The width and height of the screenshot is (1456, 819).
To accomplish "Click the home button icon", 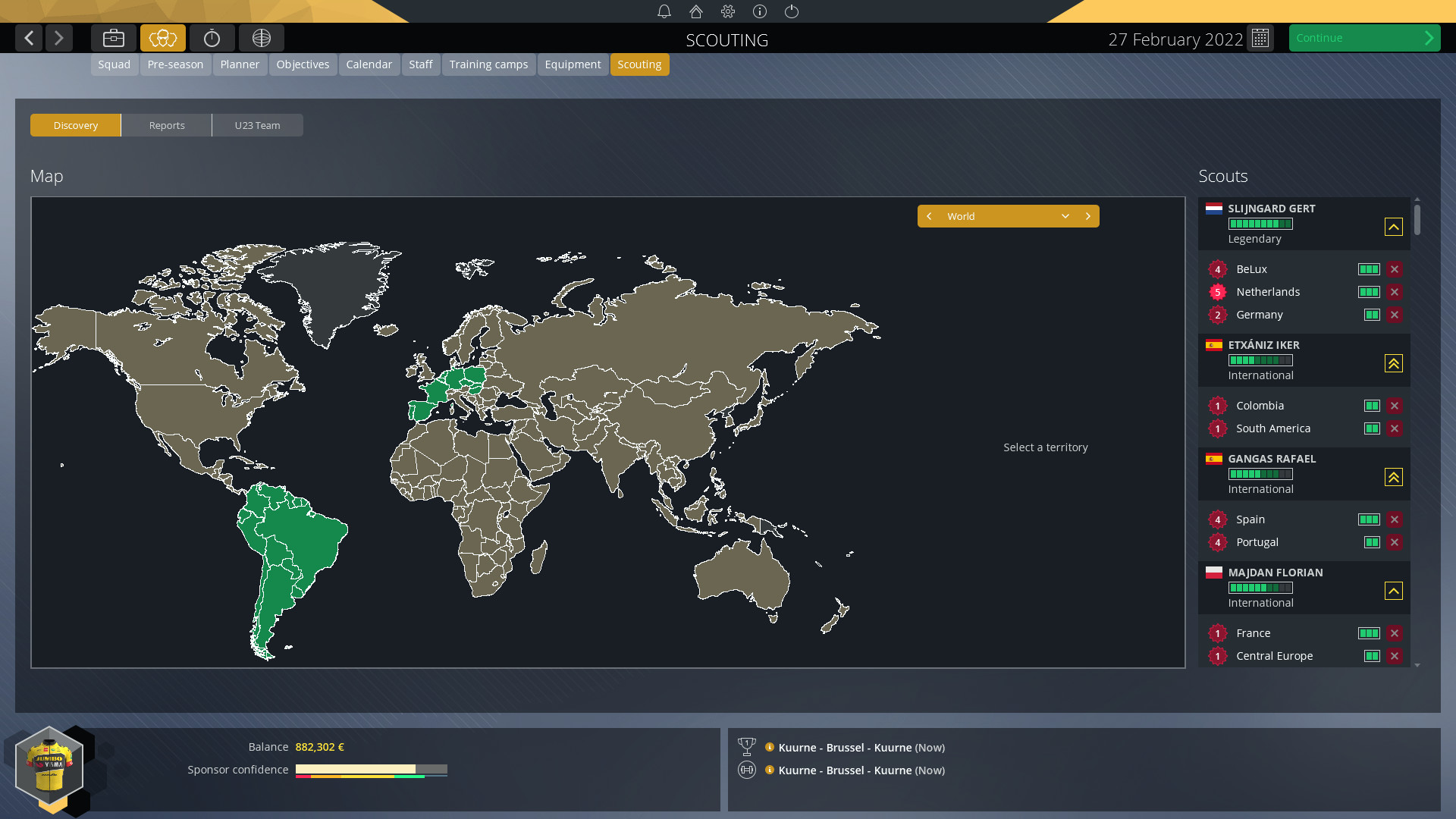I will pyautogui.click(x=696, y=11).
